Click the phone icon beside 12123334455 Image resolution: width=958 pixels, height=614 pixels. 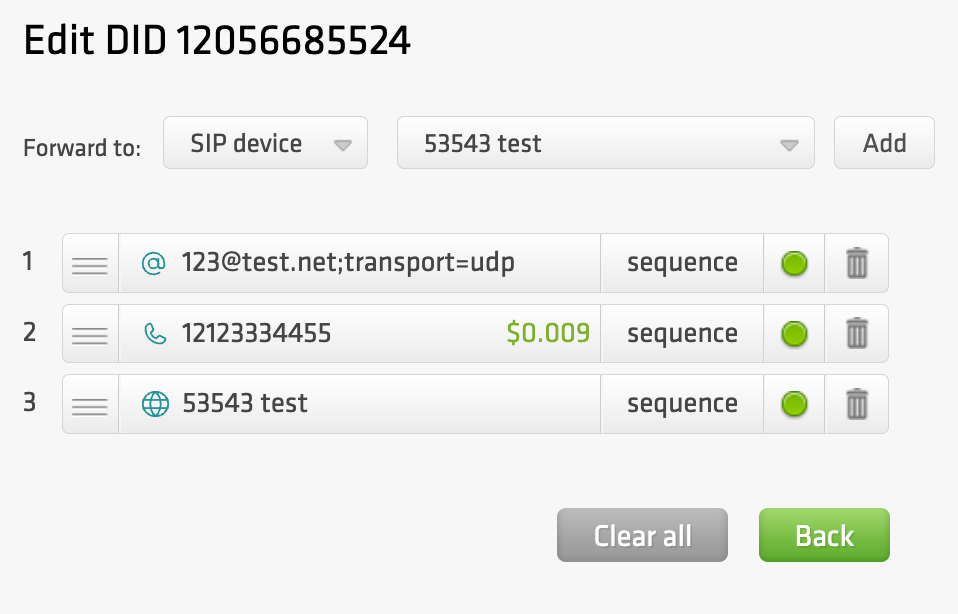pos(155,334)
